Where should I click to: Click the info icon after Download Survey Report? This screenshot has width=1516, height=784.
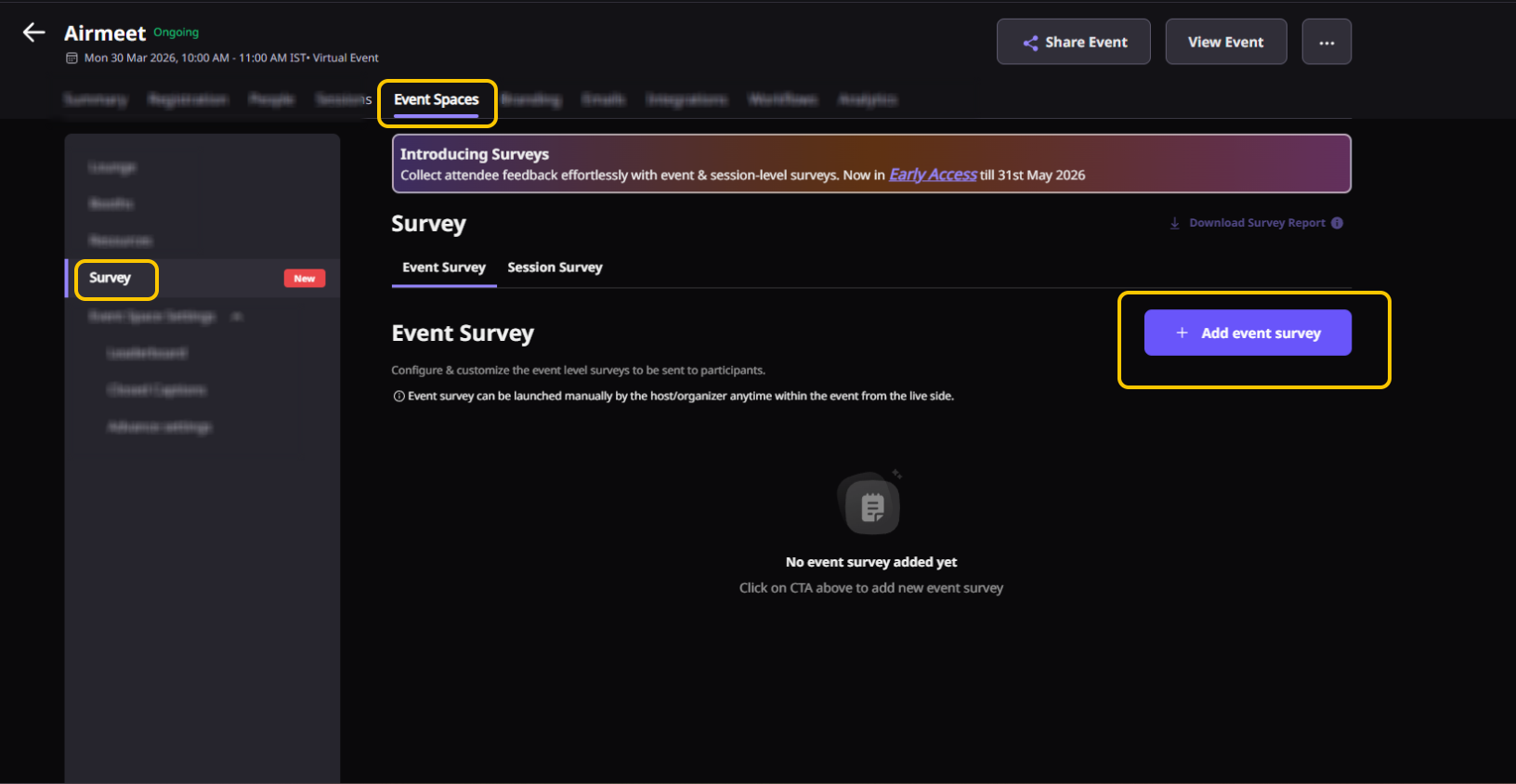(x=1337, y=223)
